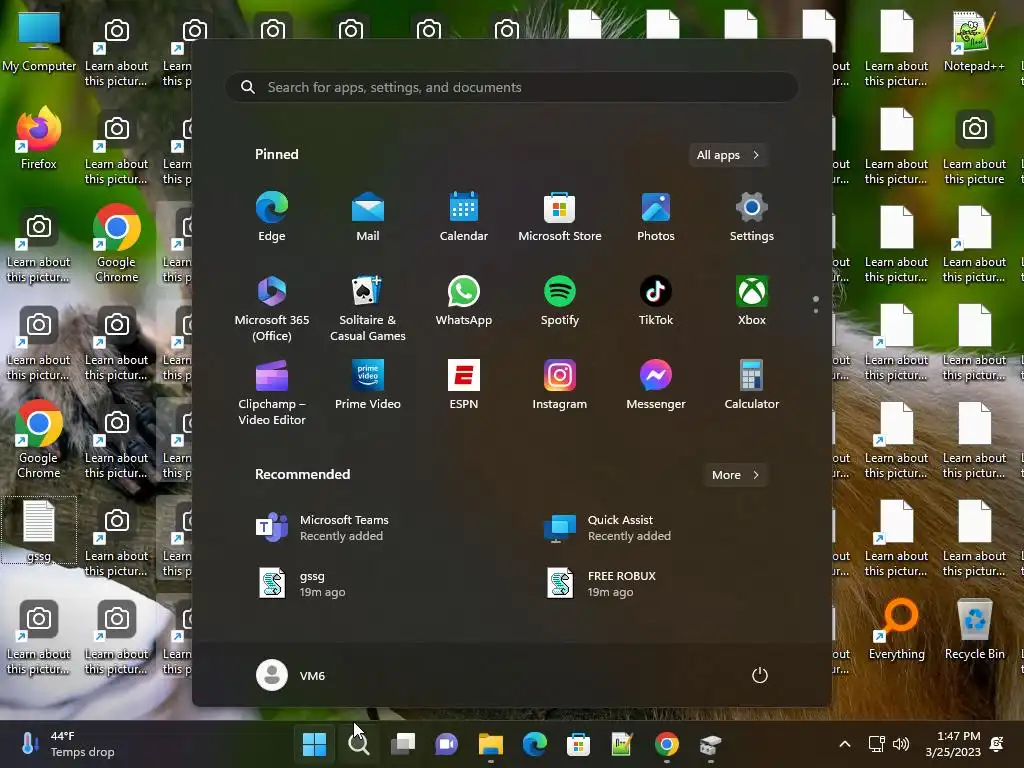The width and height of the screenshot is (1024, 768).
Task: Open the Photos app
Action: (656, 217)
